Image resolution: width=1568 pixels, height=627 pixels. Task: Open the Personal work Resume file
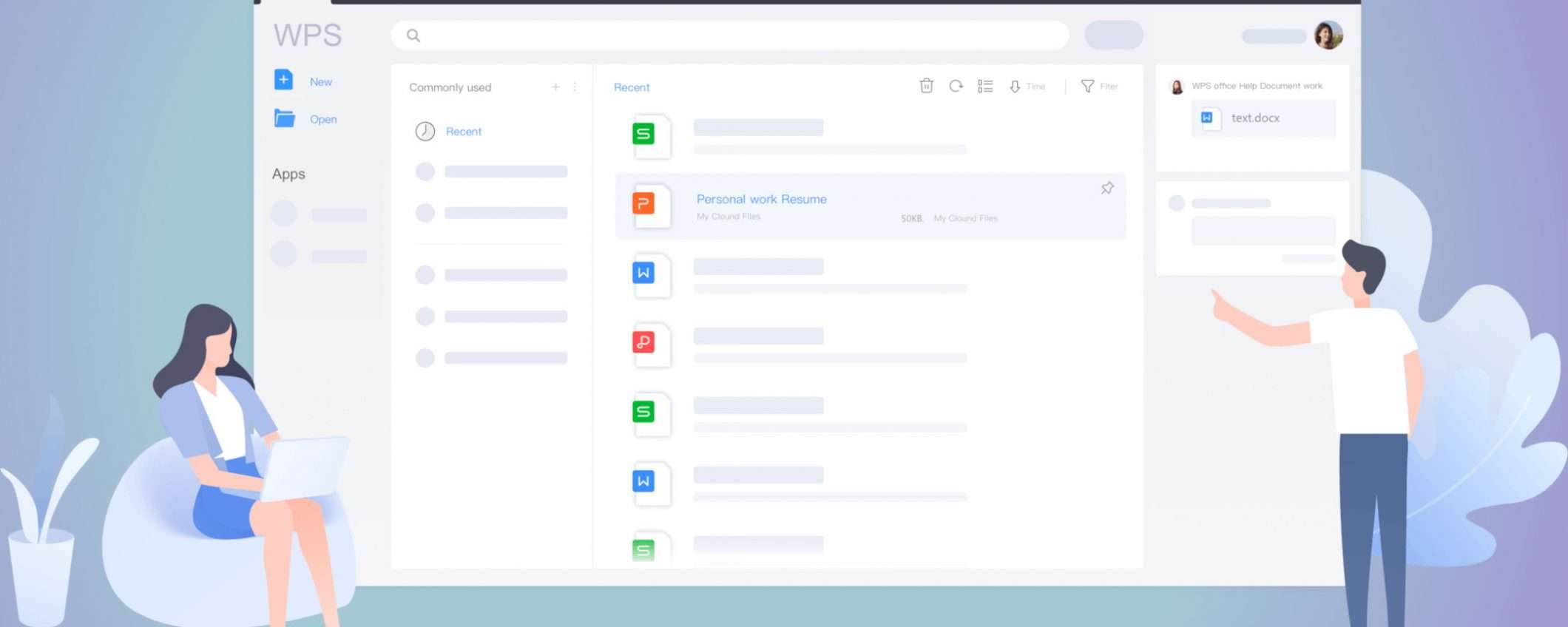761,200
